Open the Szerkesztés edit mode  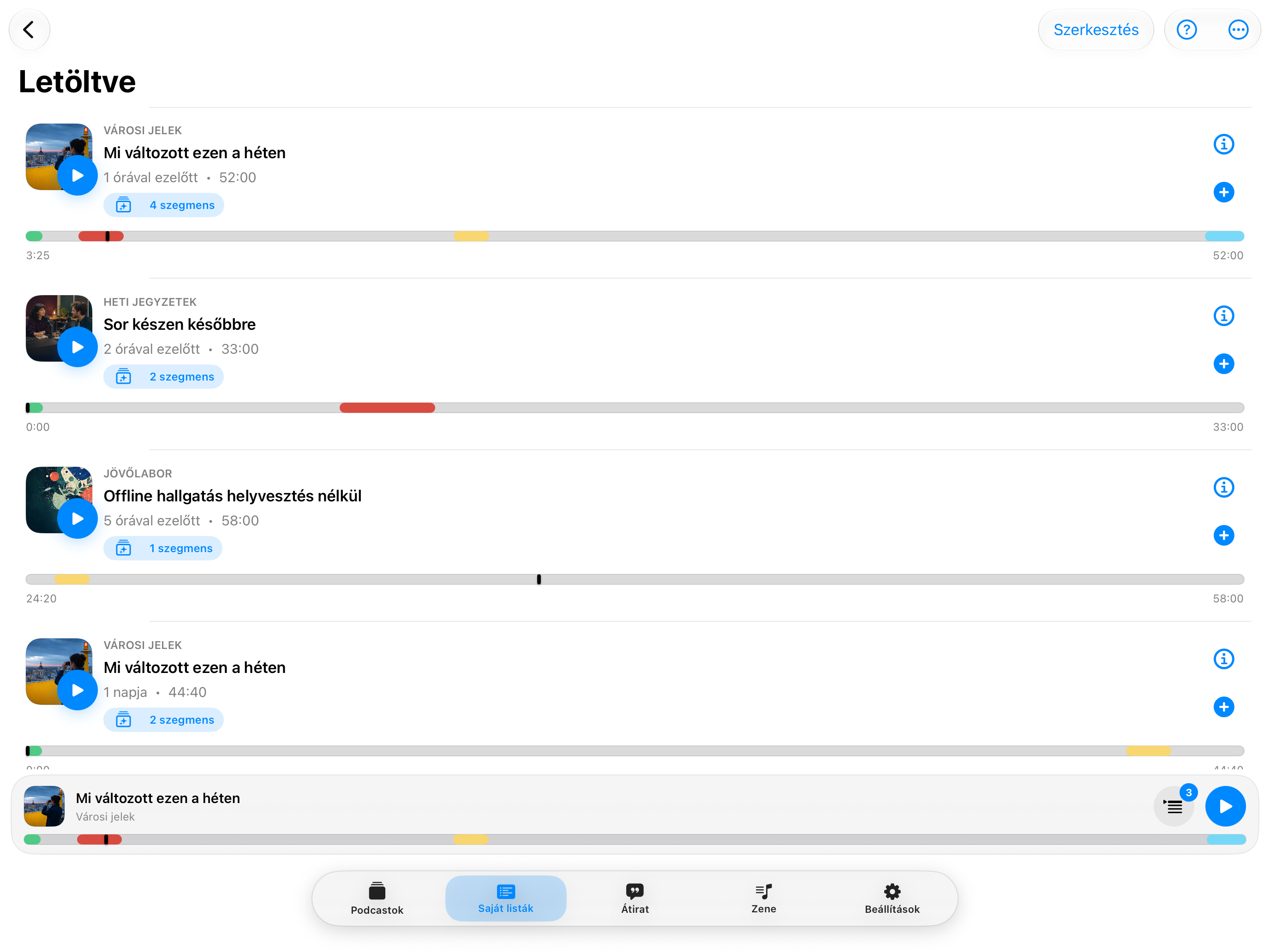(1096, 30)
